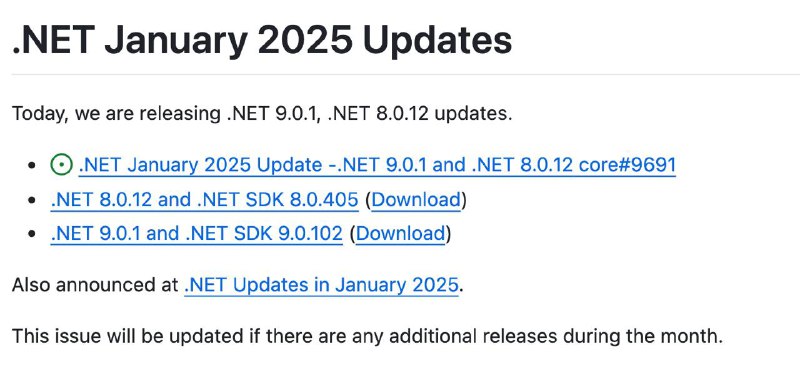This screenshot has height=391, width=800.
Task: Open the .NET 9.0.1 and SDK 9.0.102 link
Action: (x=196, y=233)
